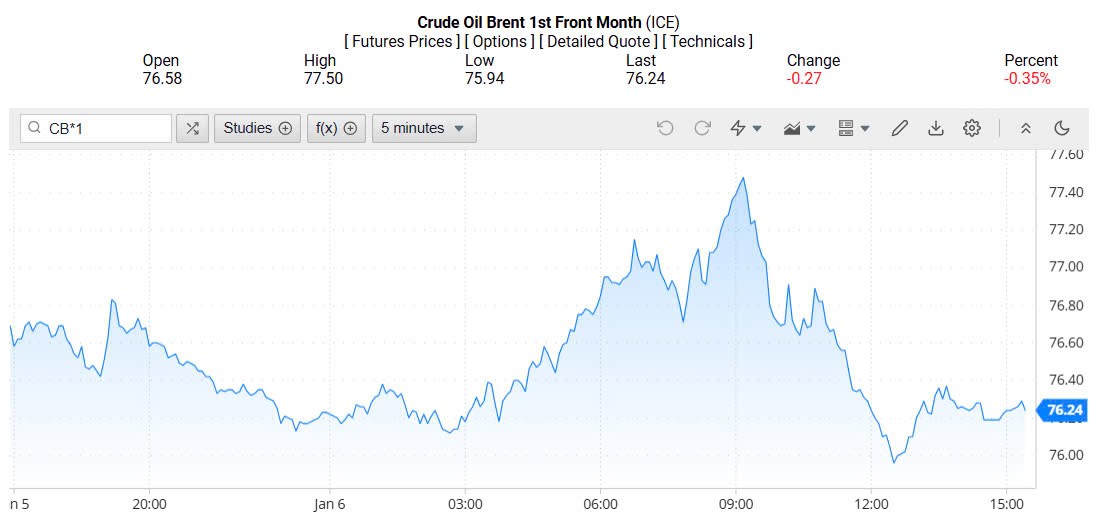Open the f(x) expressions button

[x=336, y=128]
